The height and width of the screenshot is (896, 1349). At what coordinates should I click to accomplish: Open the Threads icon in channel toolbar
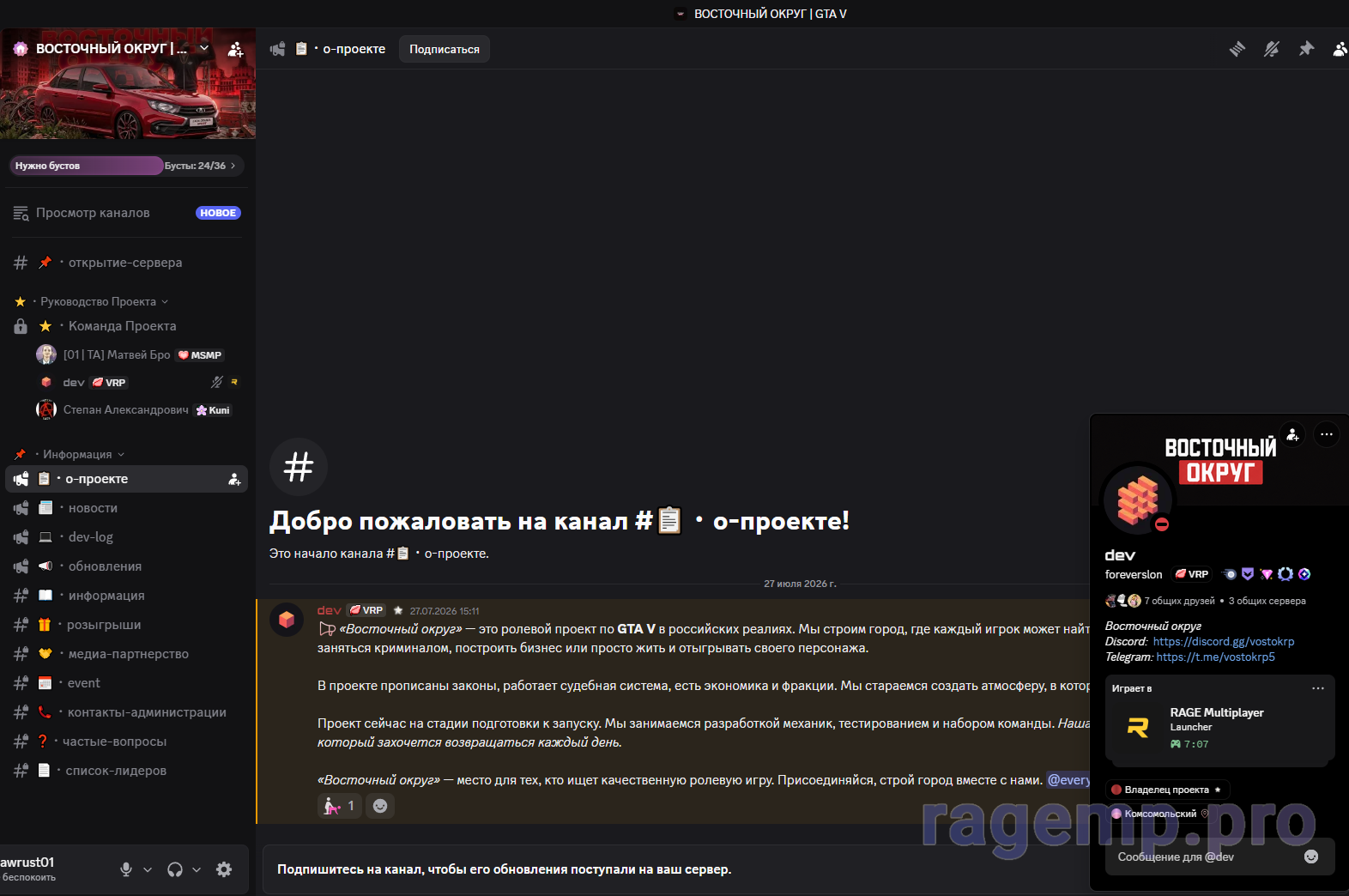1237,49
